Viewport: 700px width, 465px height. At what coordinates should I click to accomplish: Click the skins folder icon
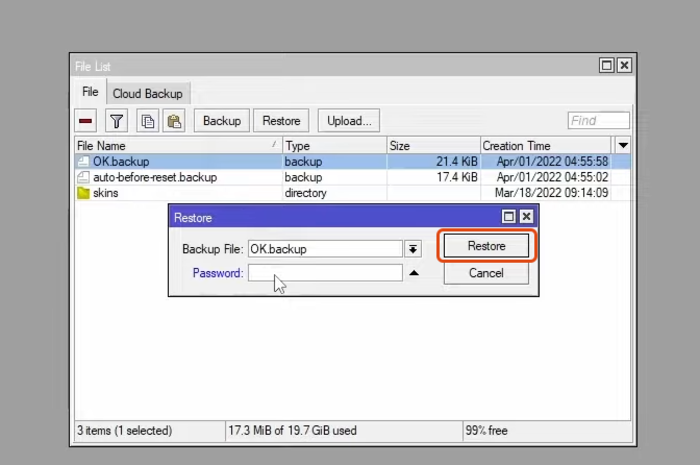click(x=84, y=193)
